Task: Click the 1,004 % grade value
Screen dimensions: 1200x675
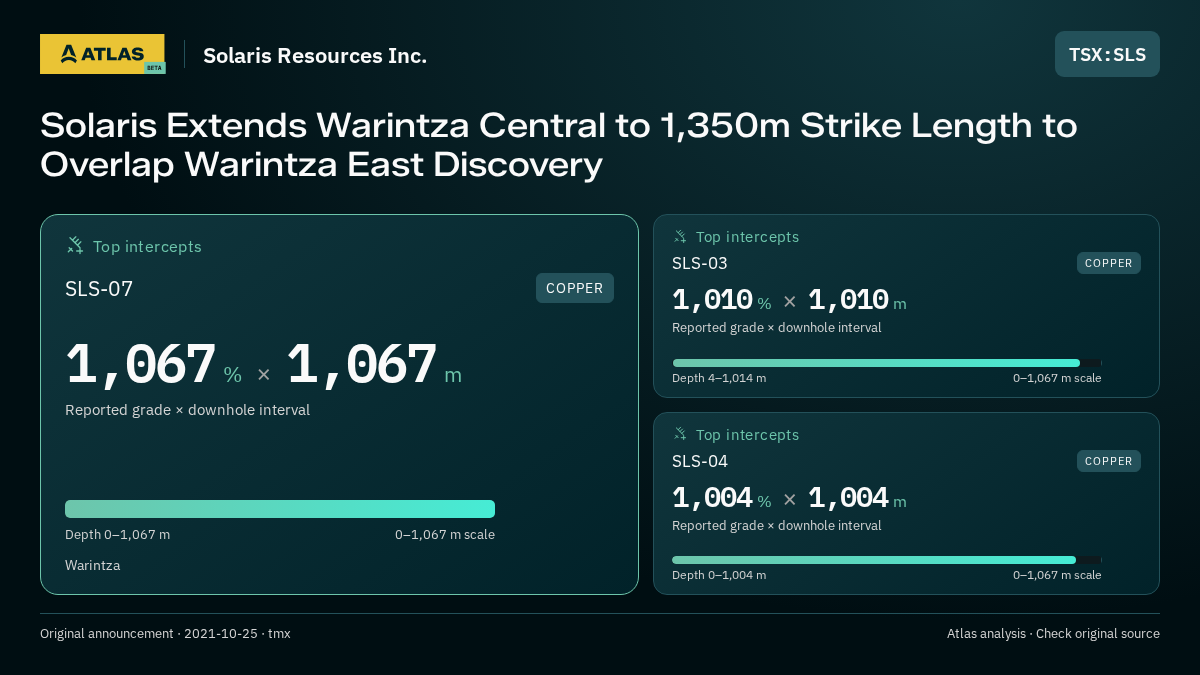Action: coord(722,498)
